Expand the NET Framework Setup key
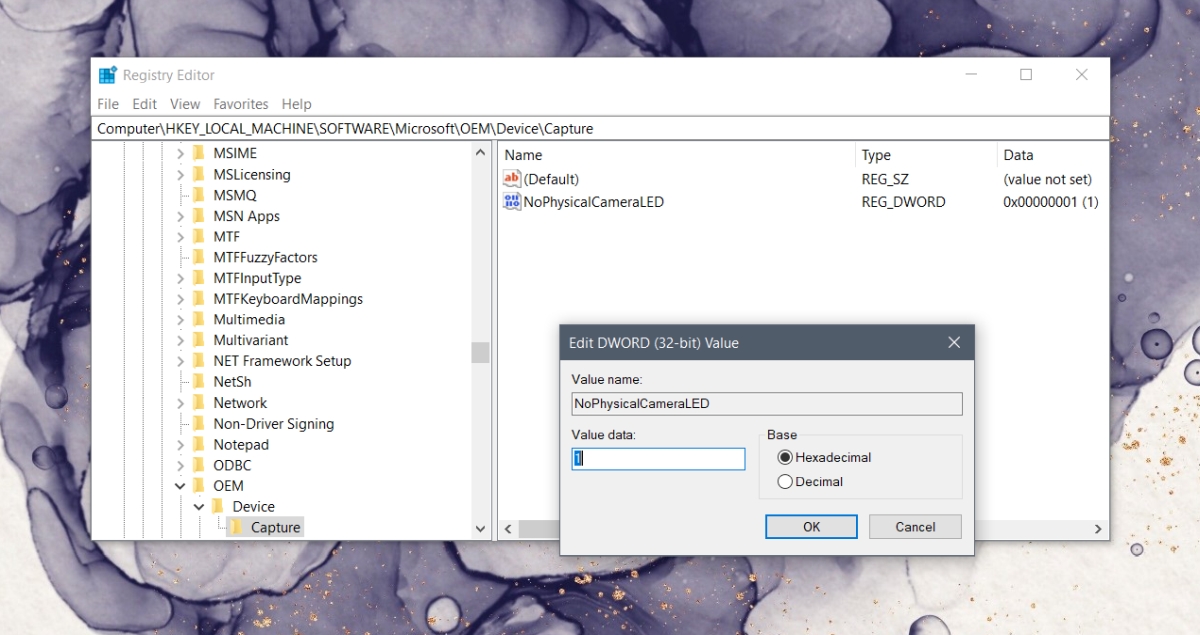The image size is (1200, 635). tap(182, 360)
